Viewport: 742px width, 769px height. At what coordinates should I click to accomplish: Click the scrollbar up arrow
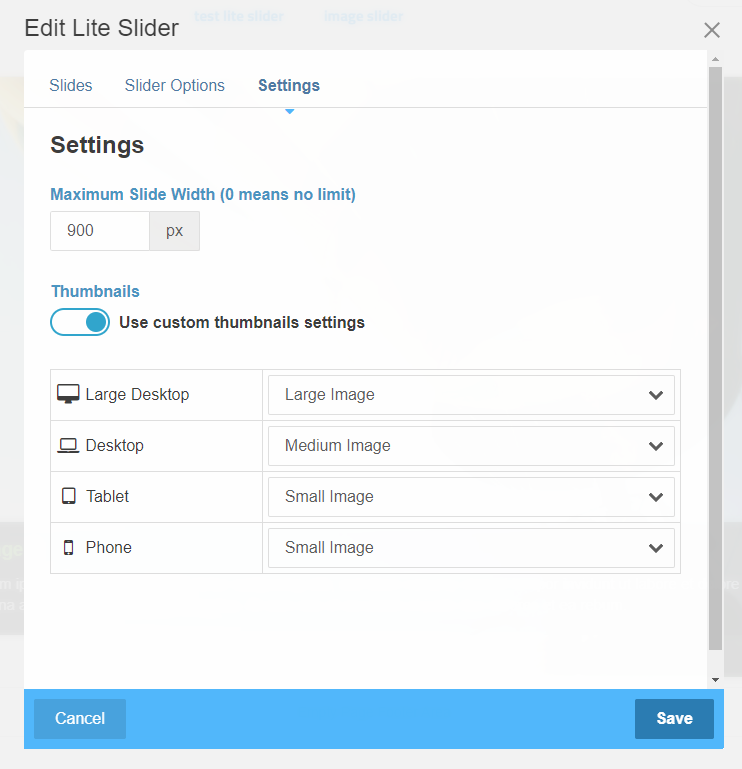(x=714, y=59)
